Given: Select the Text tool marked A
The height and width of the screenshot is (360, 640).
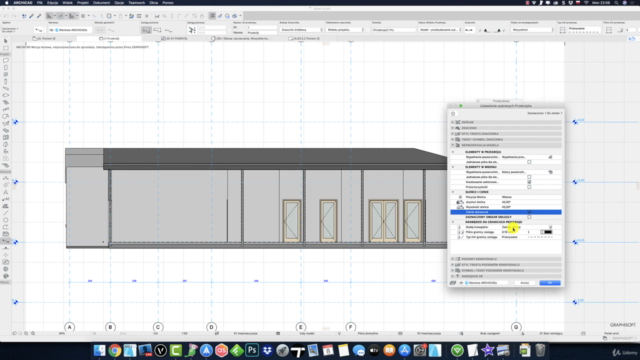Looking at the screenshot, I should pos(6,192).
